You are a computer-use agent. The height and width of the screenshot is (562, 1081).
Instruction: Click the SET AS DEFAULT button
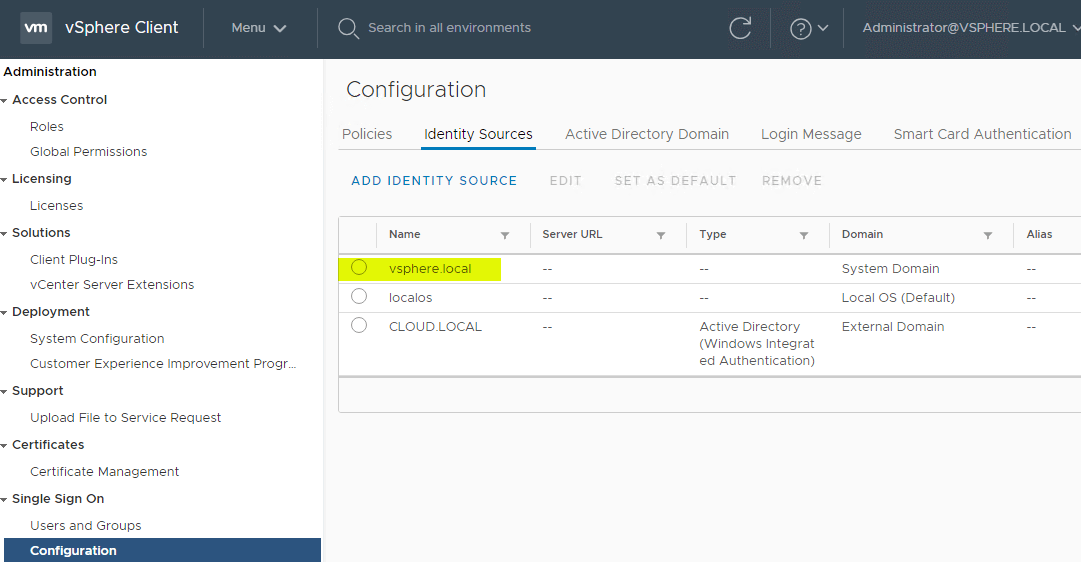pos(676,181)
